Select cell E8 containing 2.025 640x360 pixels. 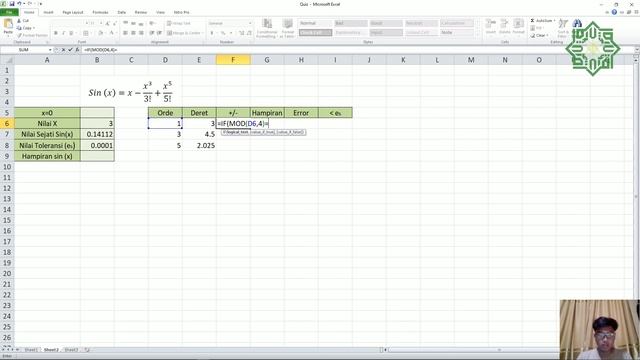point(199,145)
